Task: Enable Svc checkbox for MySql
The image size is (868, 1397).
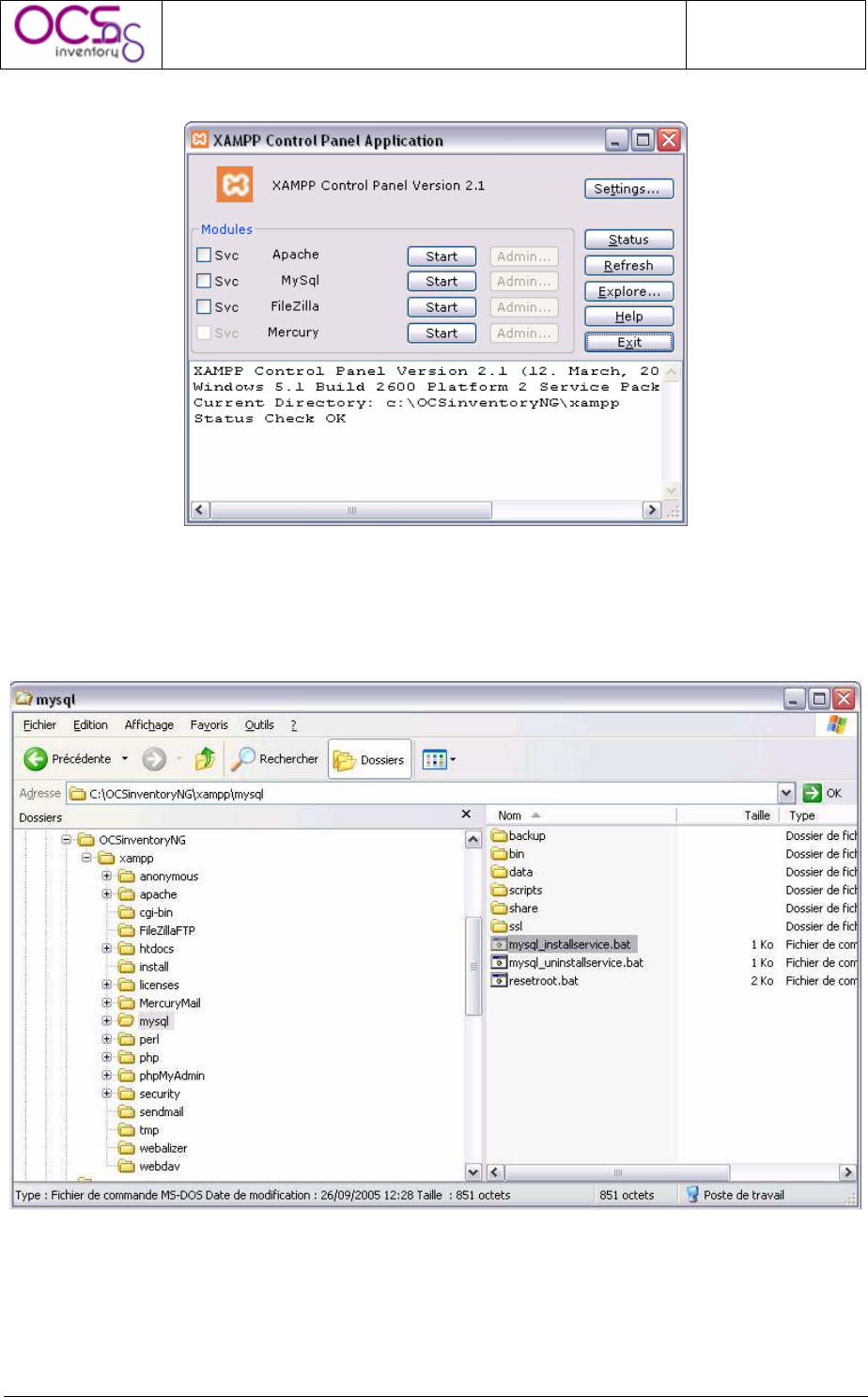Action: coord(204,280)
